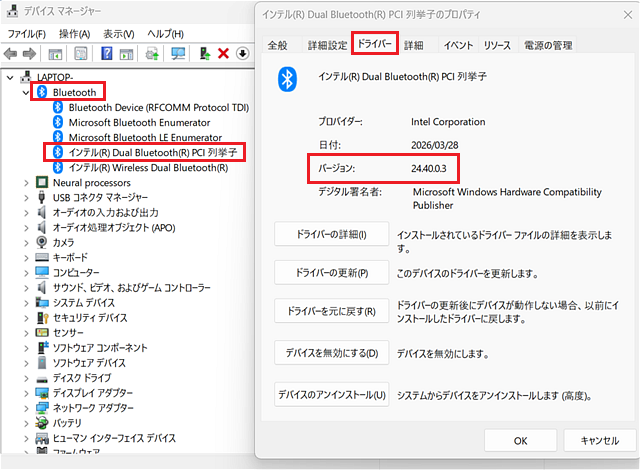The height and width of the screenshot is (470, 640).
Task: Expand the ソフトウェア コンポーネント node
Action: click(x=26, y=348)
